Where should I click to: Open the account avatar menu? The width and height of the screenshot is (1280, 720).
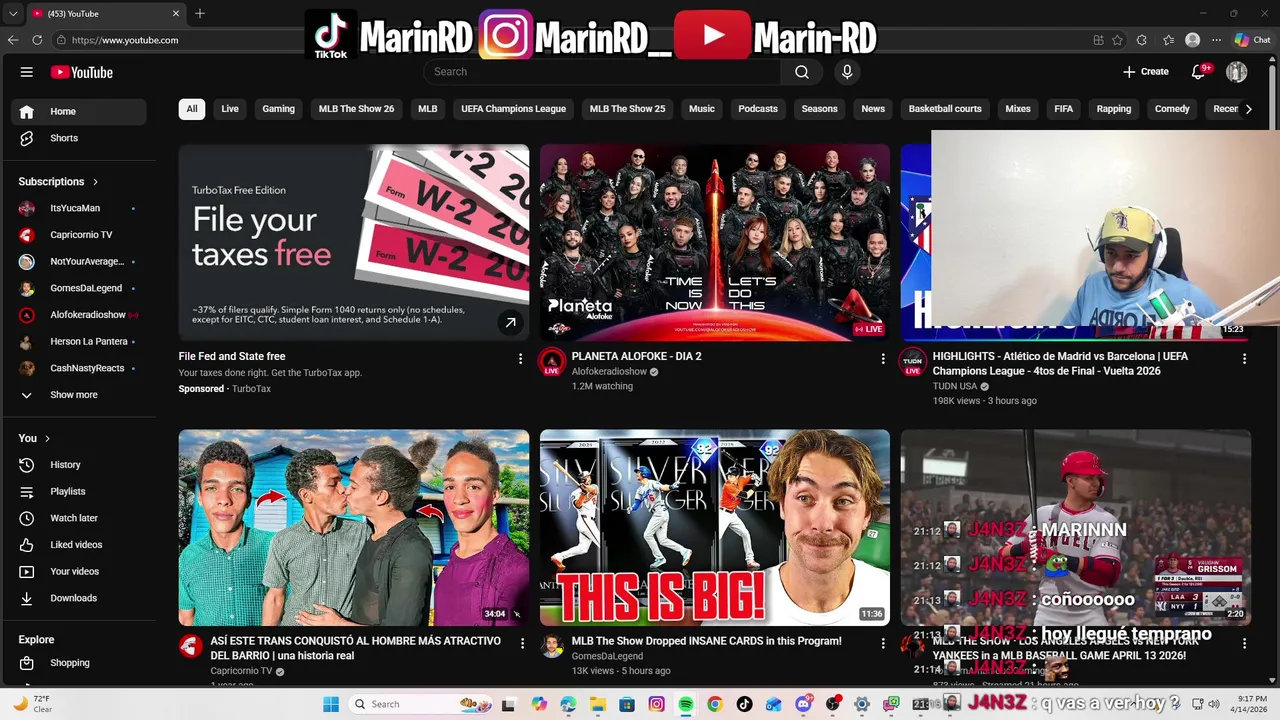pos(1237,72)
